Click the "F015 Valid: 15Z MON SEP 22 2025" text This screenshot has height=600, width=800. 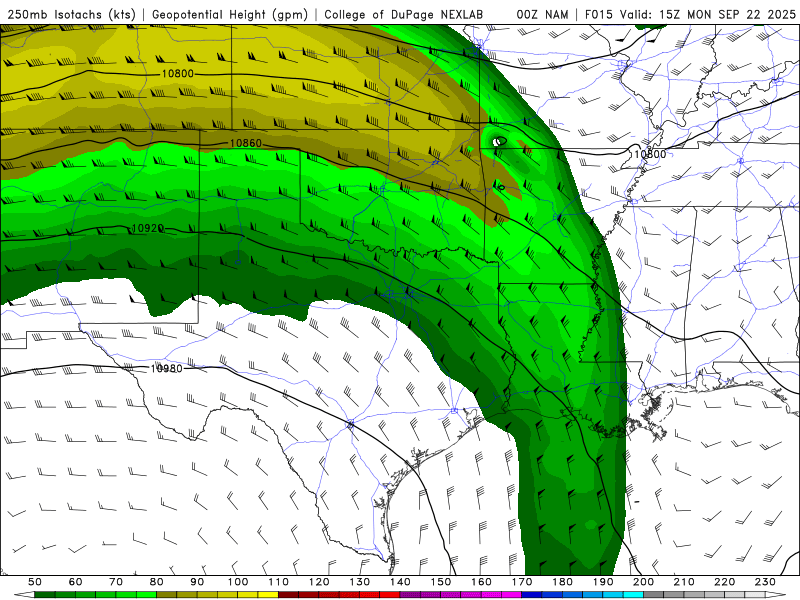tap(690, 15)
